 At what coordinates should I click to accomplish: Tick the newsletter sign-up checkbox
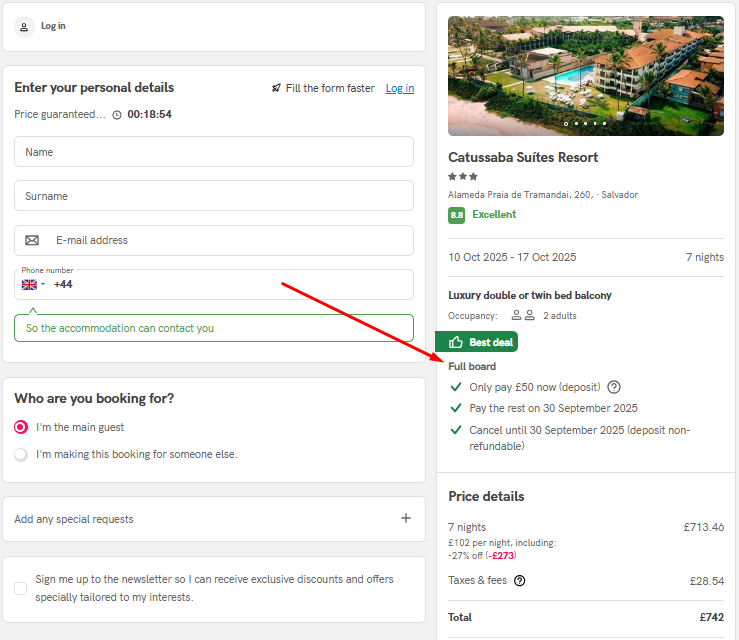21,588
